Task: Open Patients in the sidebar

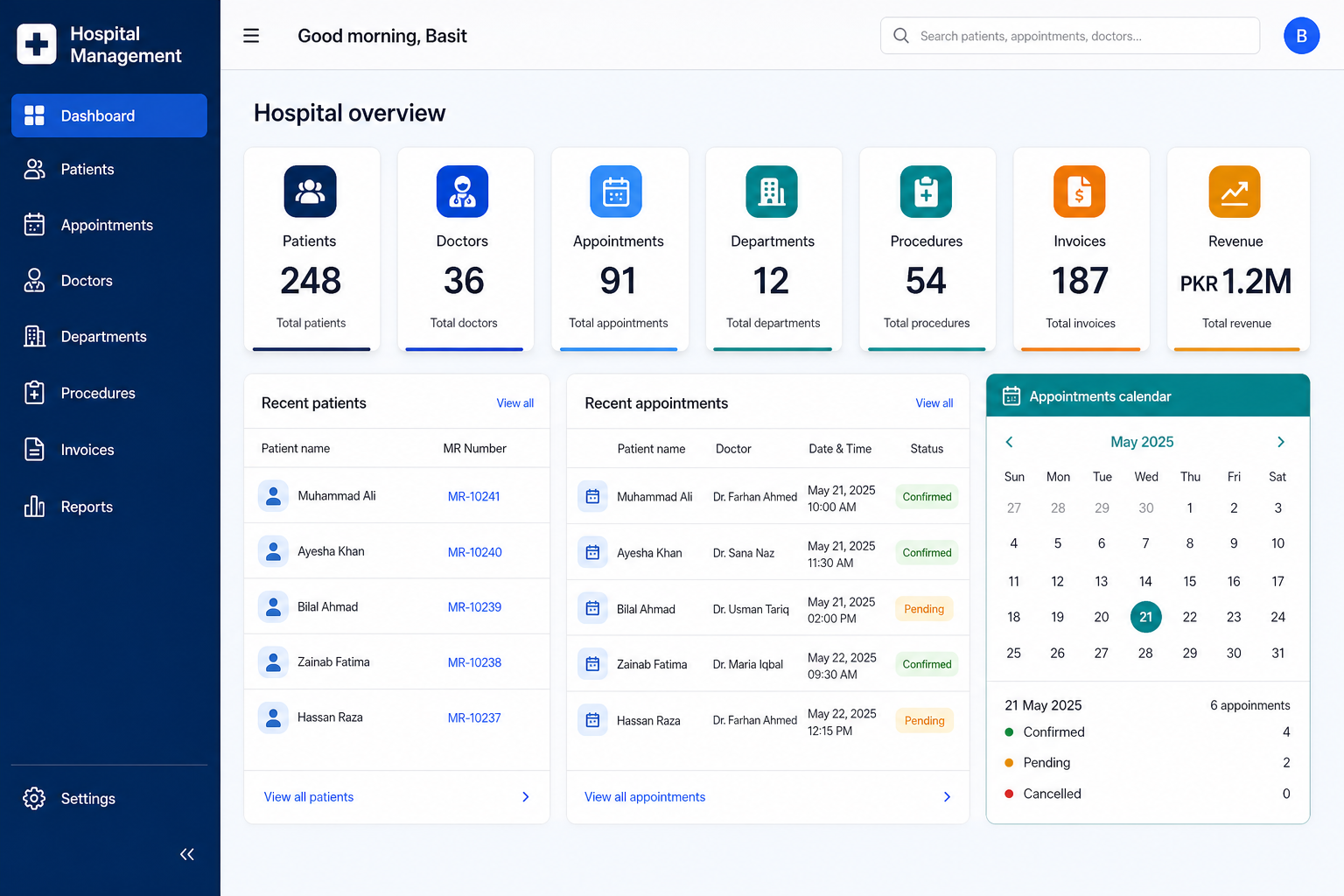Action: [x=109, y=170]
